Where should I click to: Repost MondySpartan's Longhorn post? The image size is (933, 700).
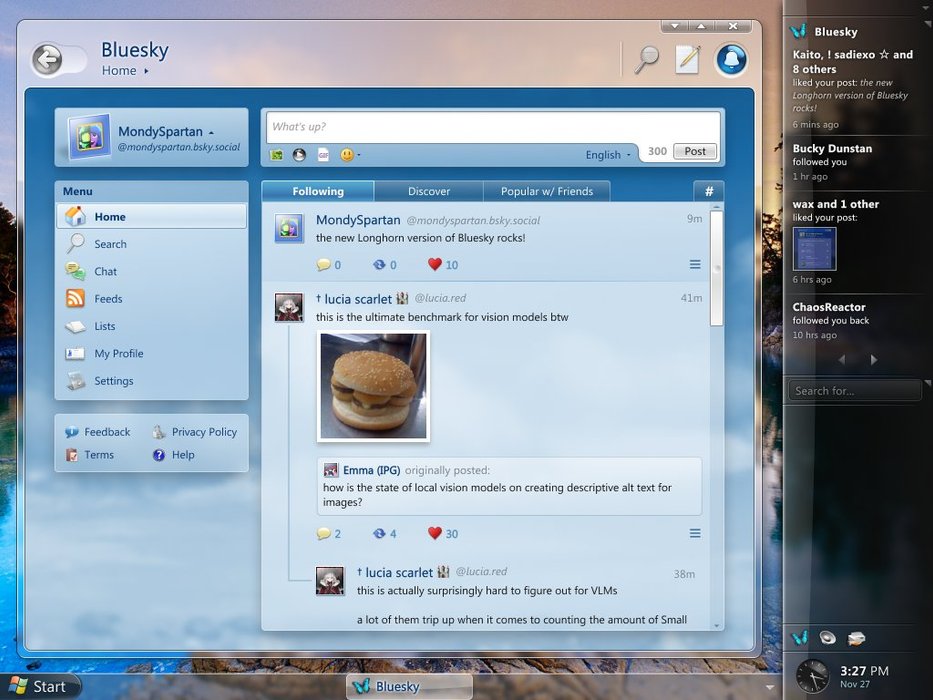[384, 265]
